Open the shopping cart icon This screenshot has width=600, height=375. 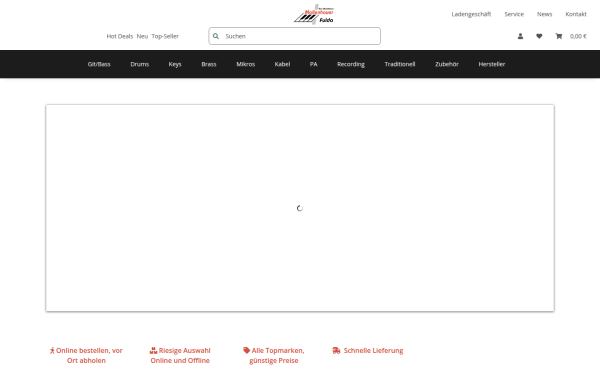coord(559,36)
